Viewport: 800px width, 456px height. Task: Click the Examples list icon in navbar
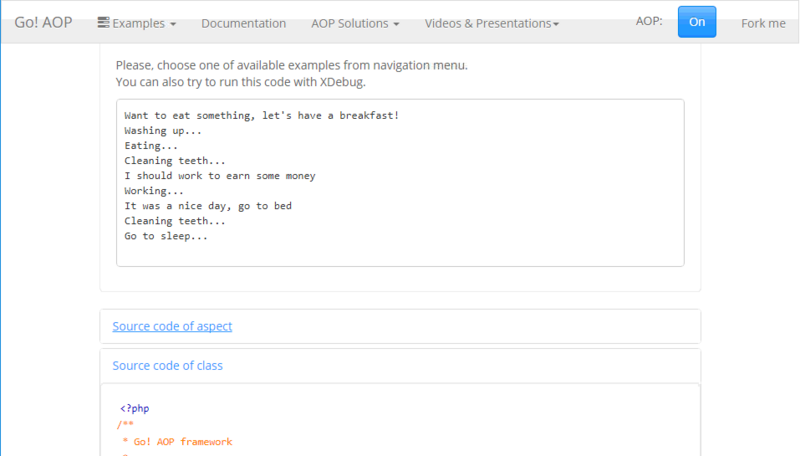(103, 22)
